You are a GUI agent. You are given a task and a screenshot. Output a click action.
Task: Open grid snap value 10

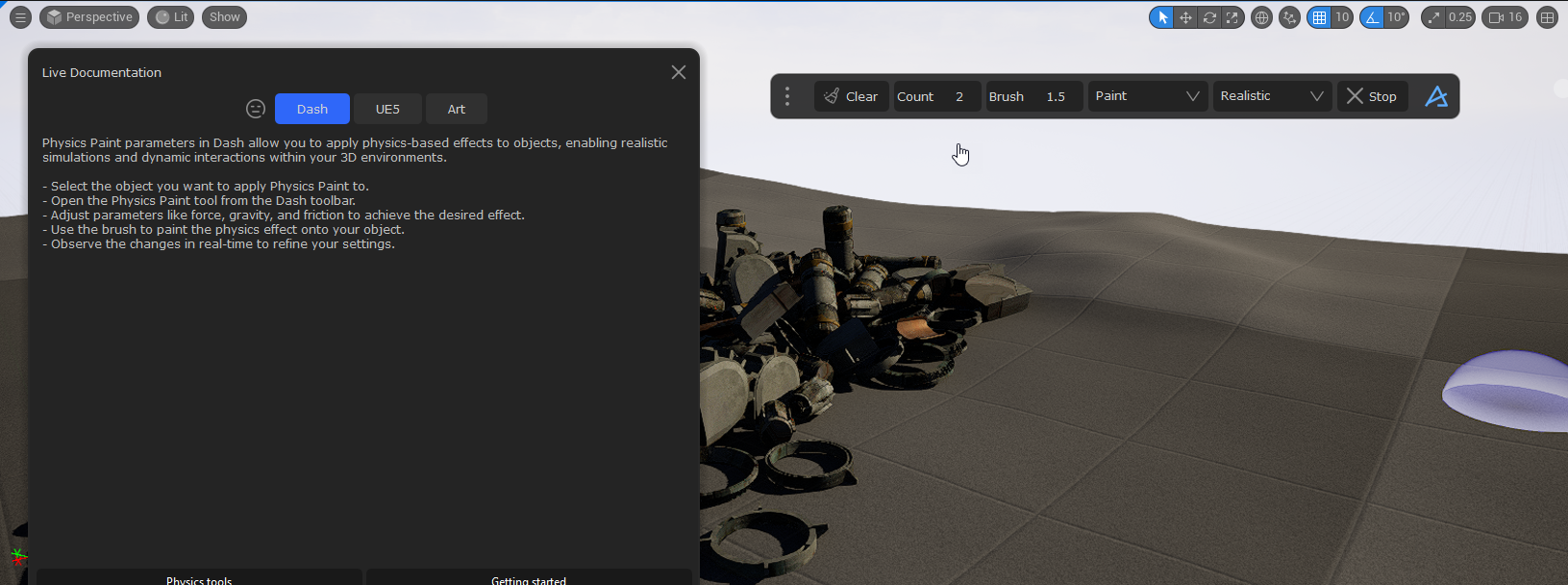point(1342,17)
